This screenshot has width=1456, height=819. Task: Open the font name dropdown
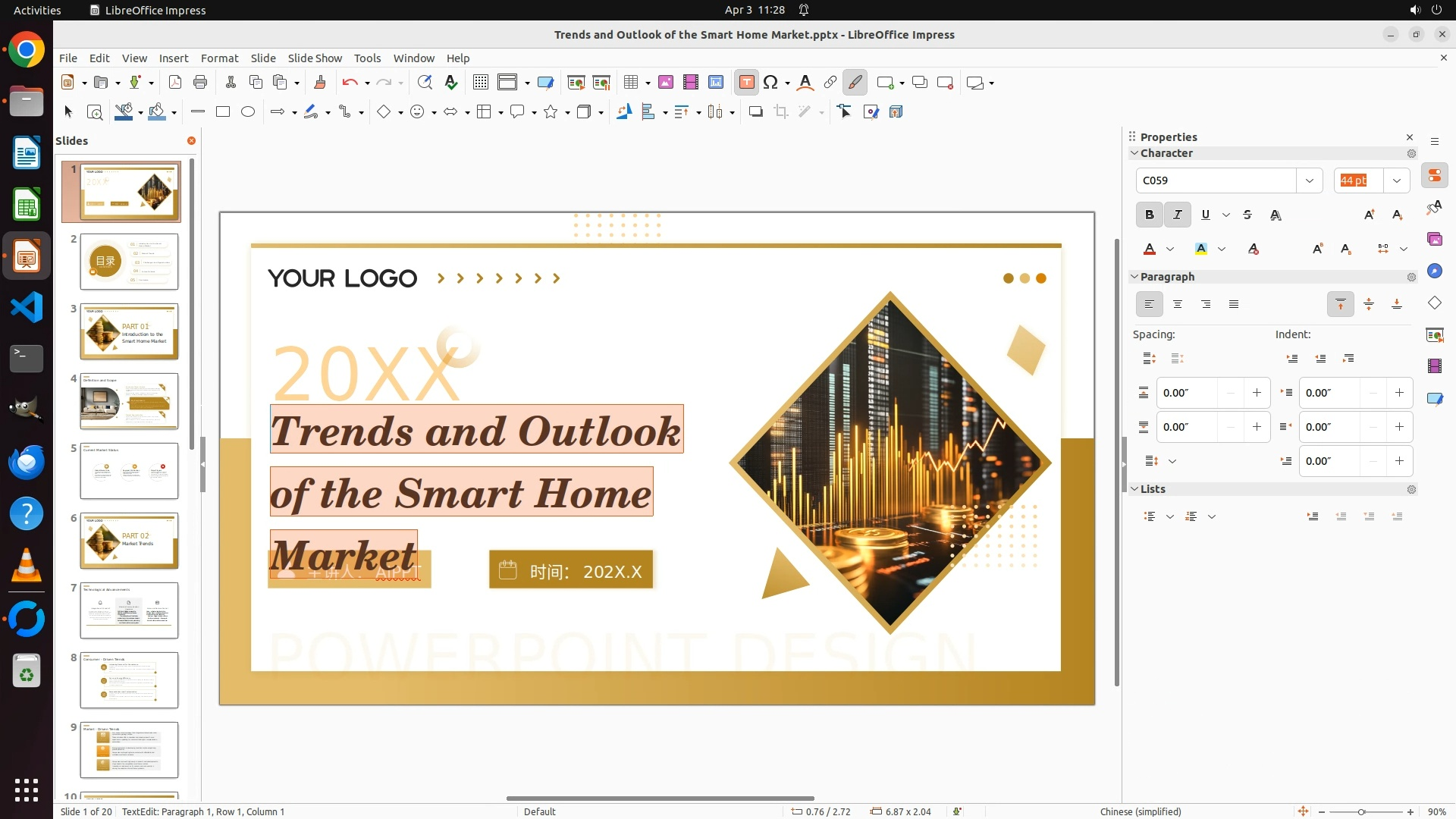click(x=1309, y=180)
